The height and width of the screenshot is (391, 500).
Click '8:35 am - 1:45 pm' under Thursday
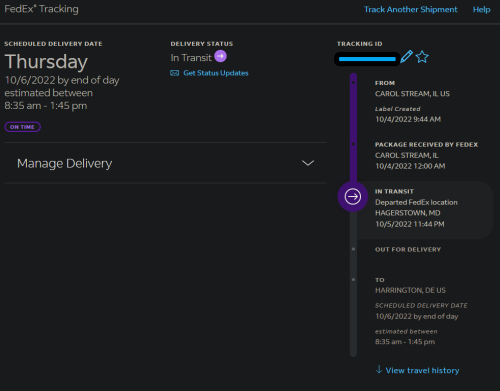[x=46, y=106]
